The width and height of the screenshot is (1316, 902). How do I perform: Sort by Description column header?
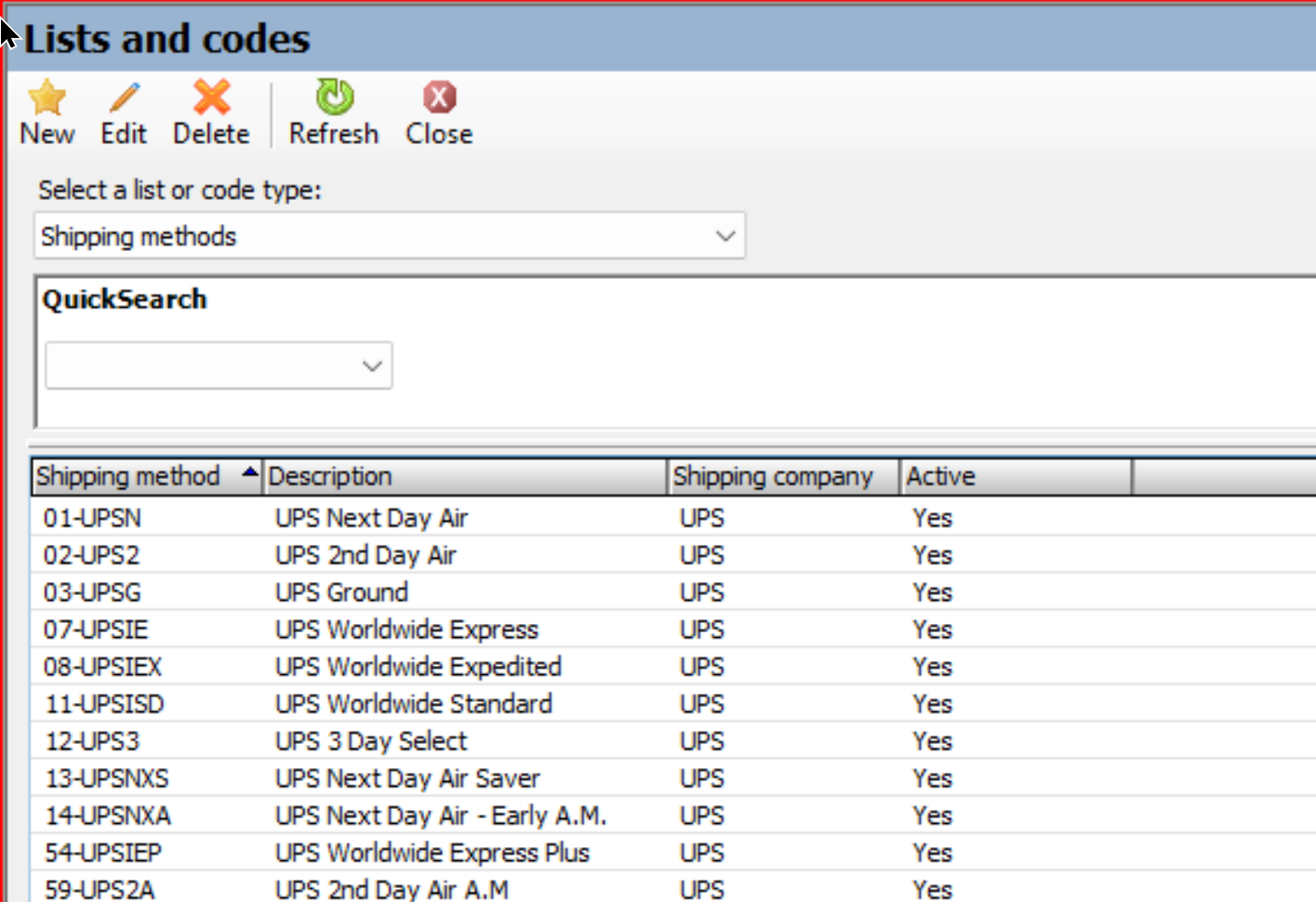[465, 476]
